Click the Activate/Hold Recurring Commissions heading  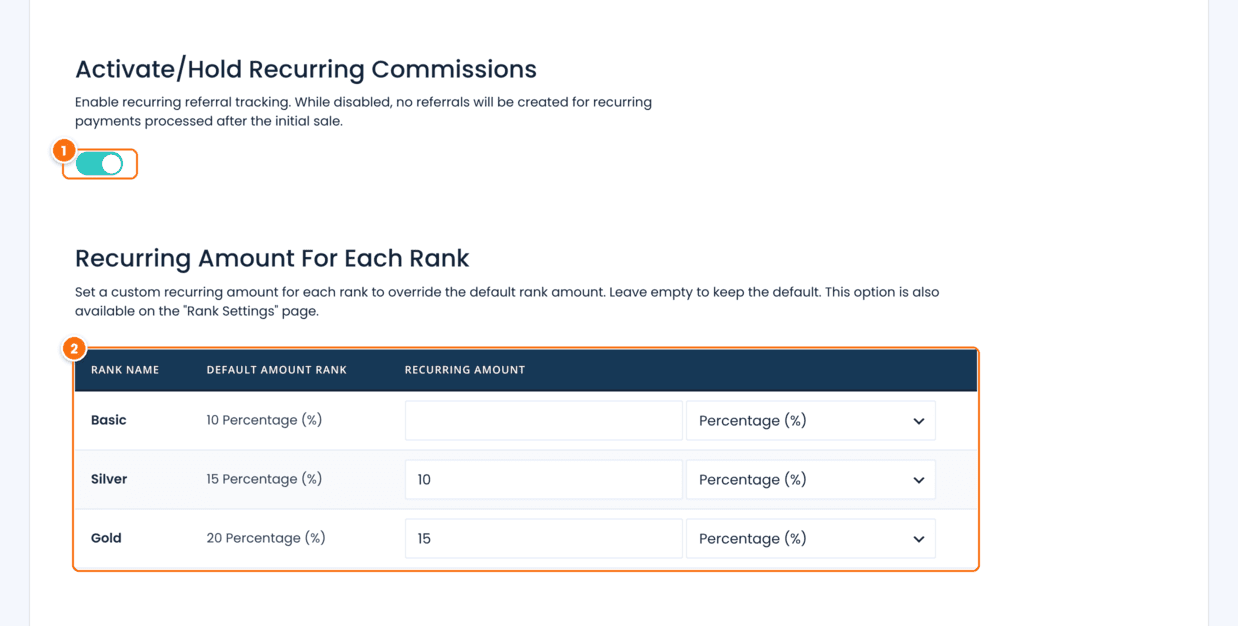pos(306,69)
